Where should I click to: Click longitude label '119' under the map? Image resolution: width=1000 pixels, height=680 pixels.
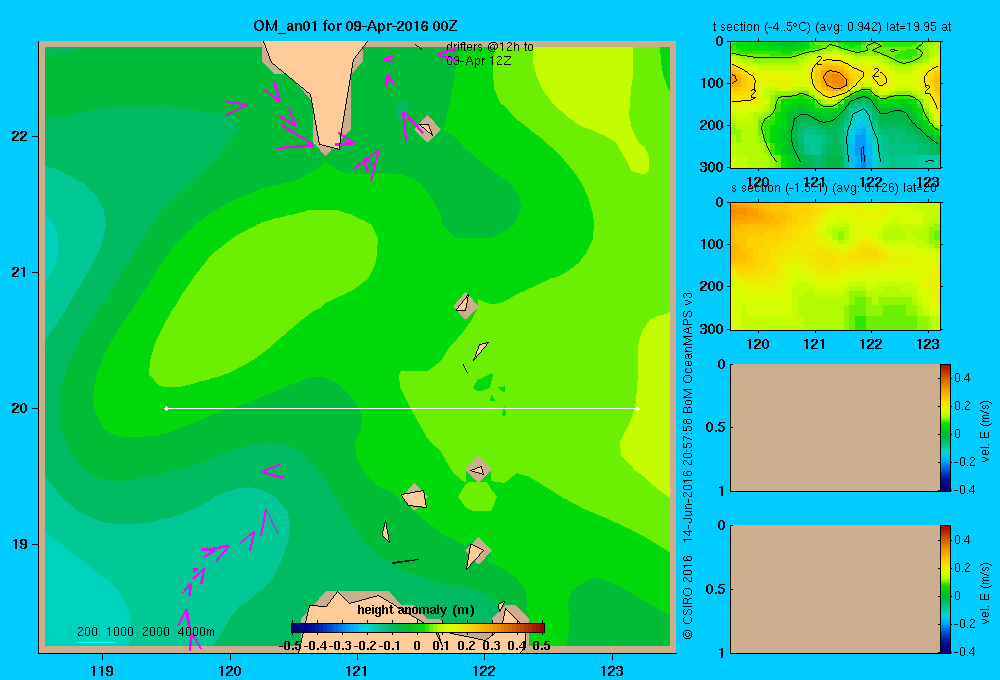coord(102,670)
